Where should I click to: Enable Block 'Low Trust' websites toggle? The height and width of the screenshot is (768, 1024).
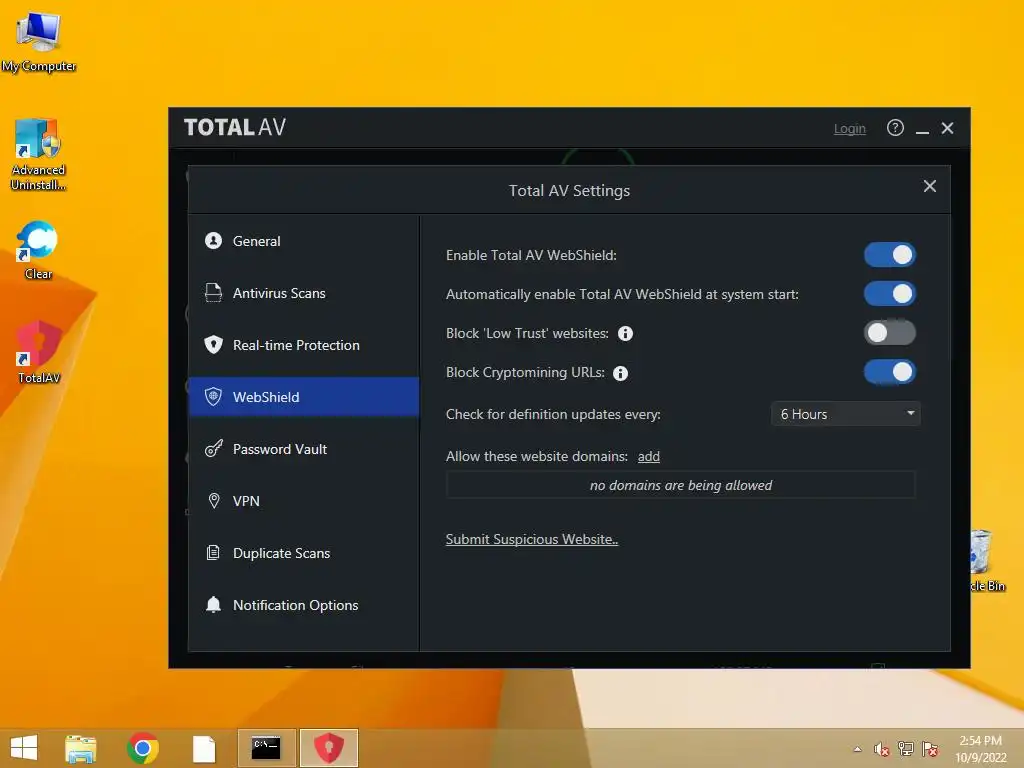(889, 333)
